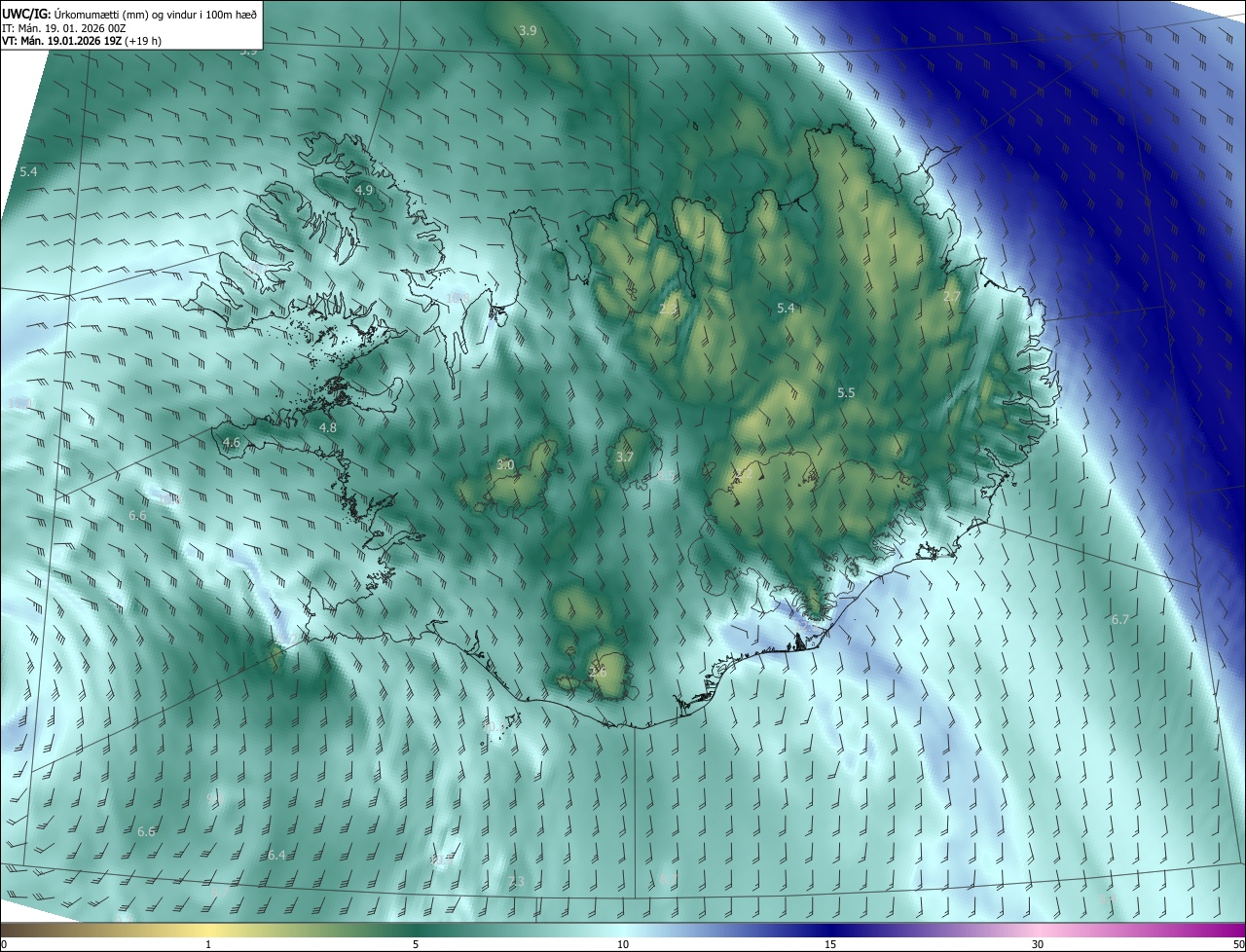Click the '10' tick on the color scale
This screenshot has width=1246, height=952.
(623, 944)
